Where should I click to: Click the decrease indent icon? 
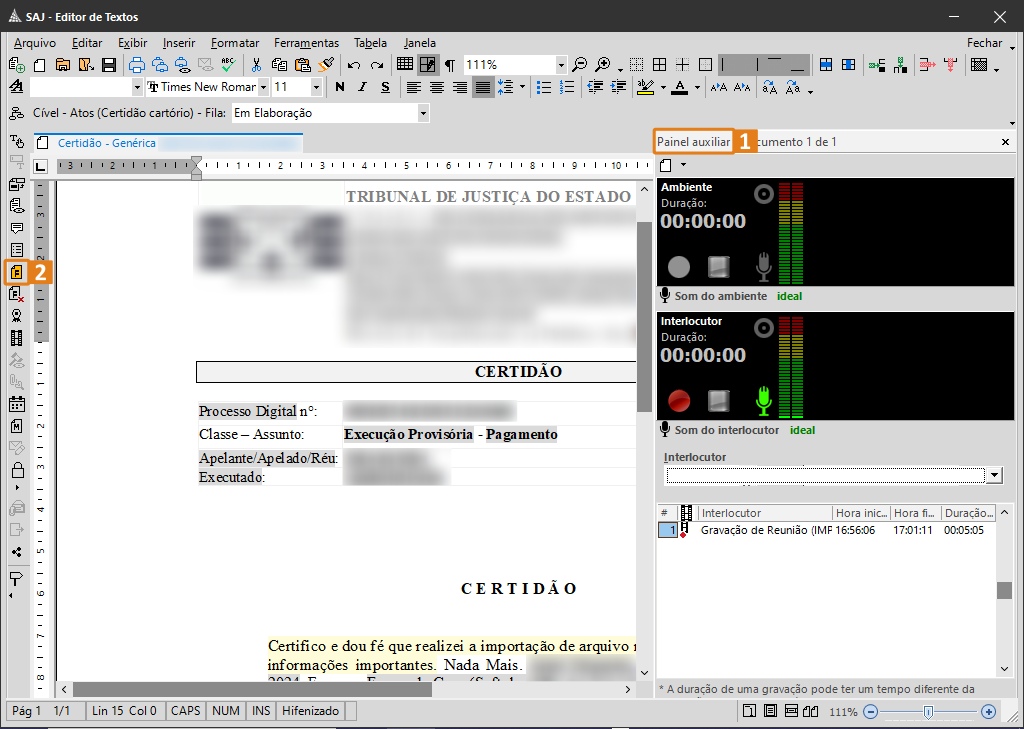(595, 87)
